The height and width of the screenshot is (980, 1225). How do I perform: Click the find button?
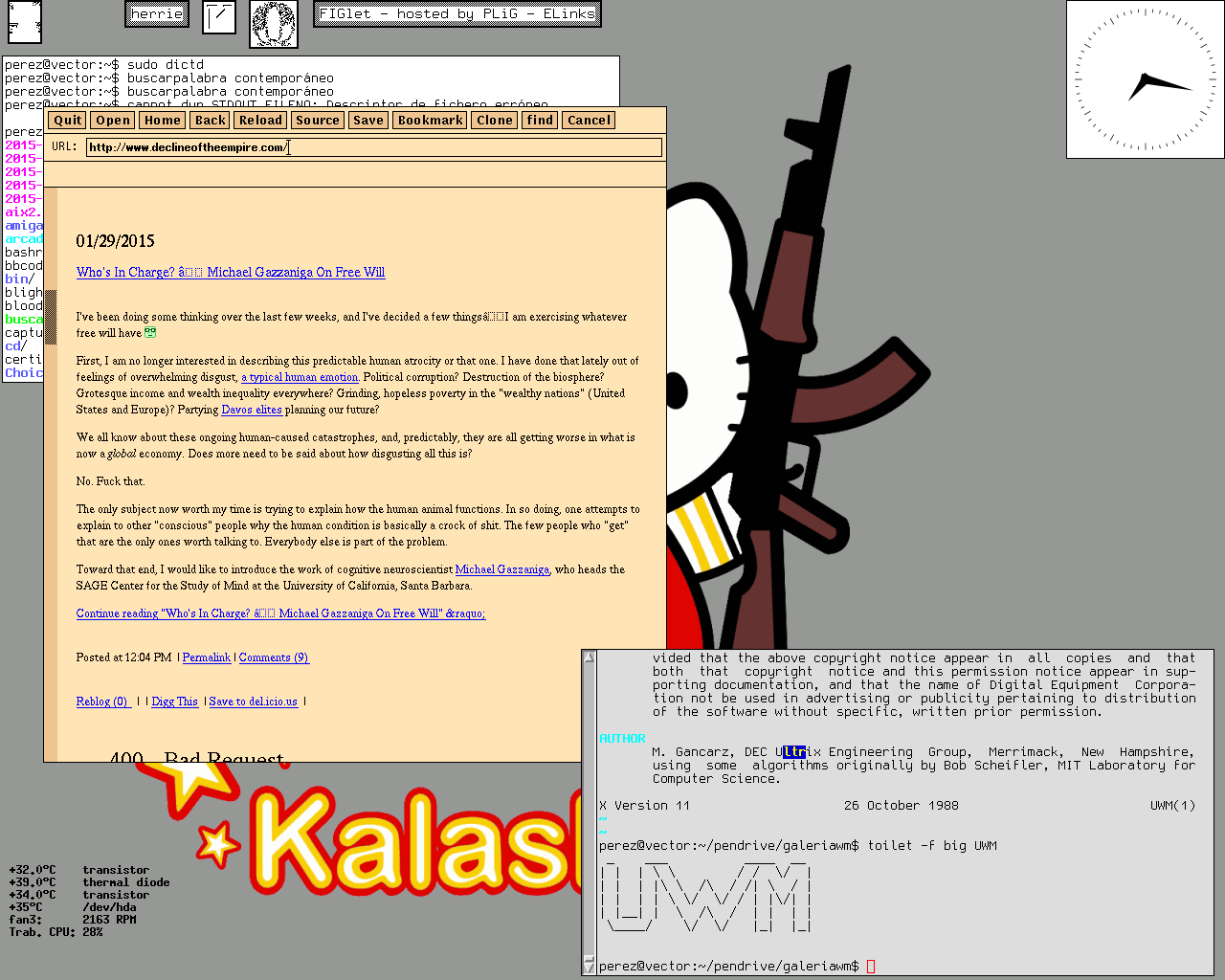(540, 121)
